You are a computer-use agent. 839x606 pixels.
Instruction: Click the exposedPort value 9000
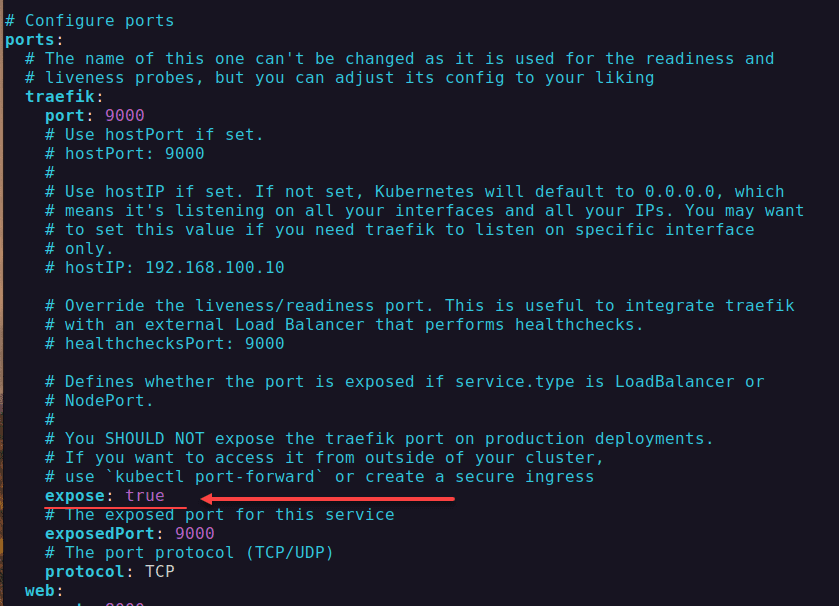195,534
